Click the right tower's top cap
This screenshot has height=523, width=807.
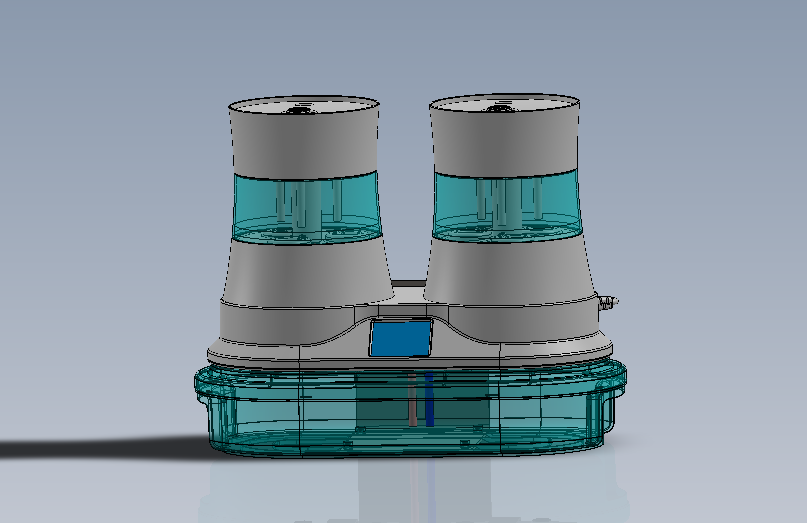[x=504, y=104]
